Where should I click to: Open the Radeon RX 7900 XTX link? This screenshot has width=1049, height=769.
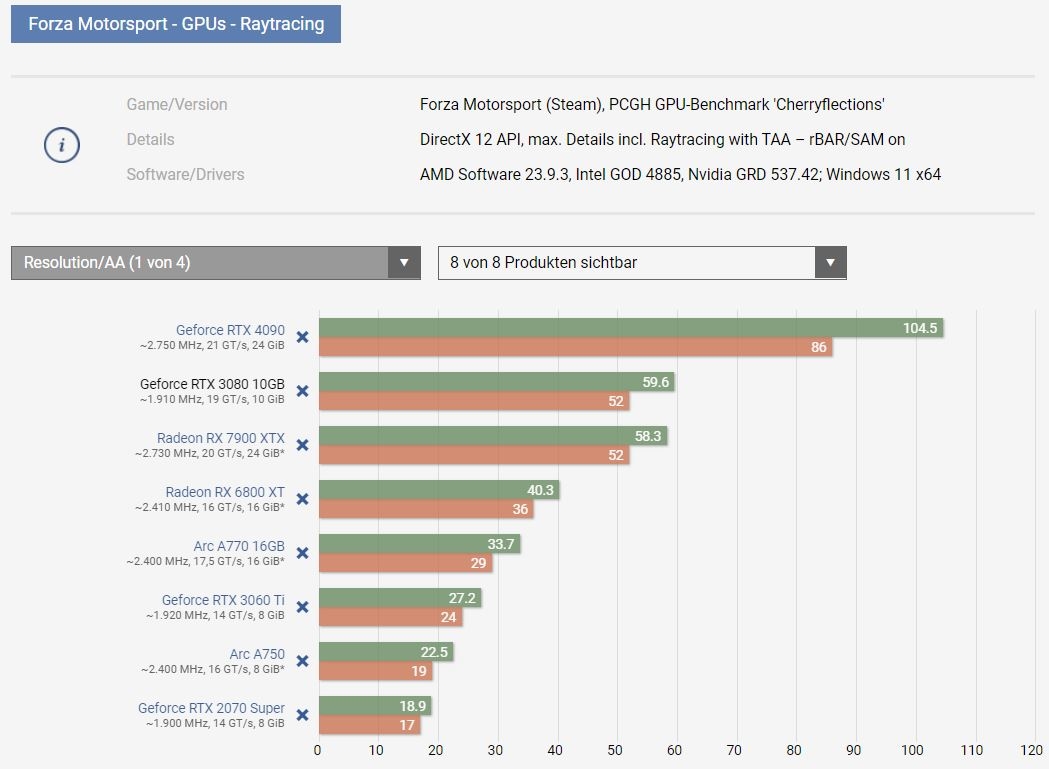tap(221, 438)
